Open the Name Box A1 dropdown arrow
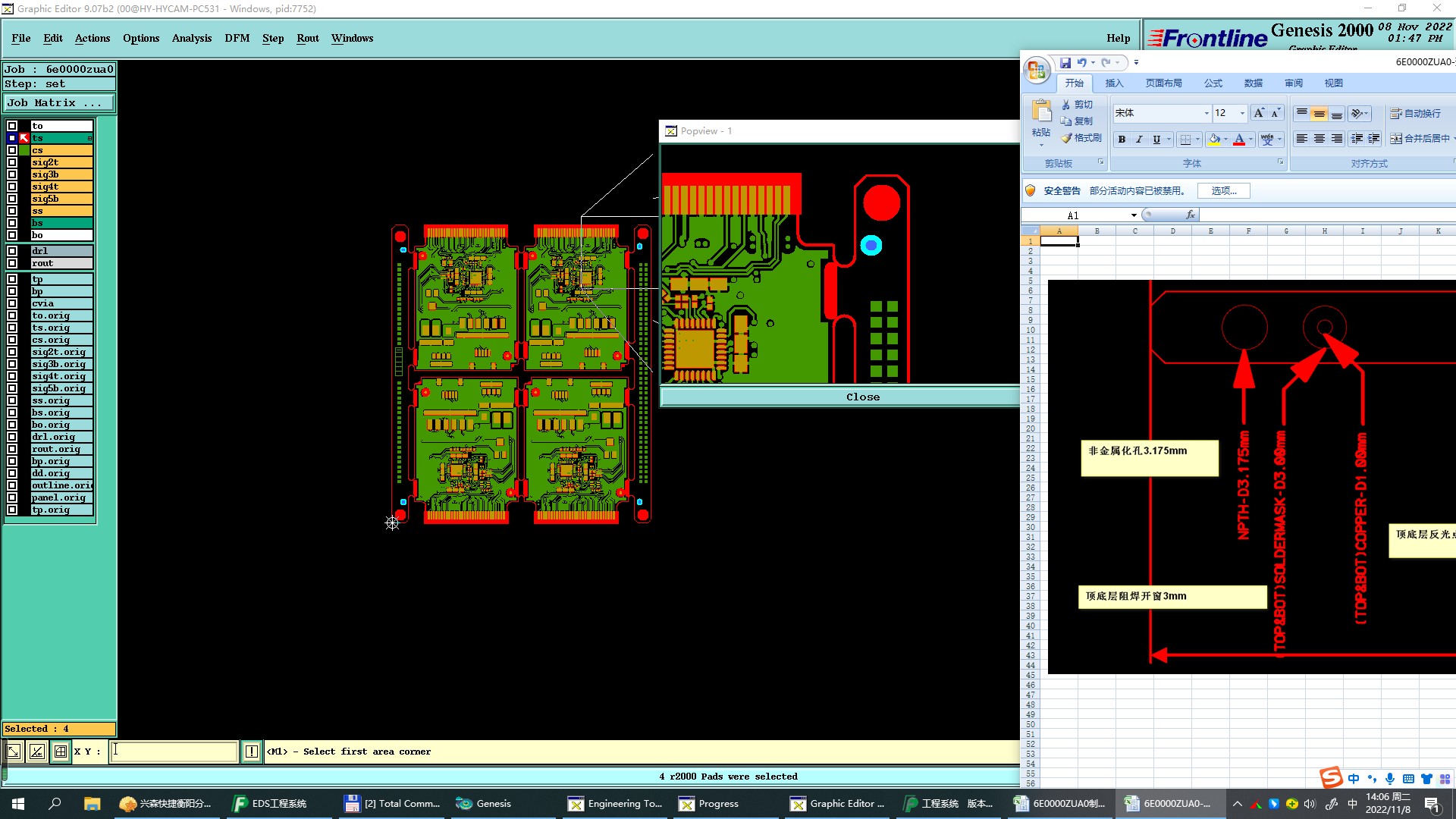Screen dimensions: 1456x819 [1134, 215]
